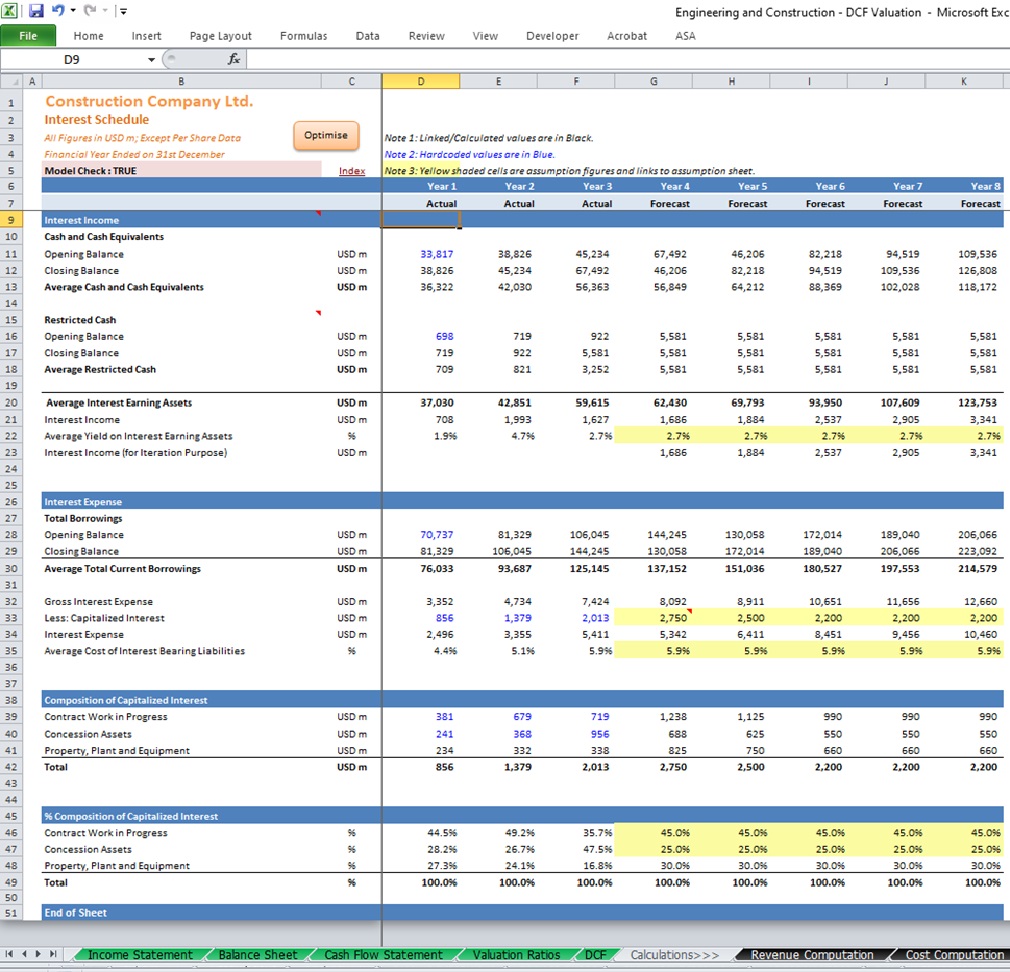Click comment marker on Restricted Cash row
Image resolution: width=1010 pixels, height=972 pixels.
[x=318, y=313]
